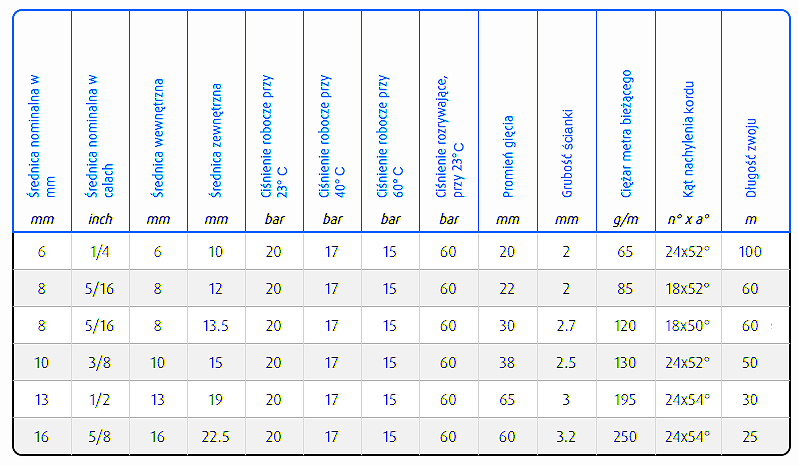Click the 3/8 inch diameter cell

coord(100,362)
